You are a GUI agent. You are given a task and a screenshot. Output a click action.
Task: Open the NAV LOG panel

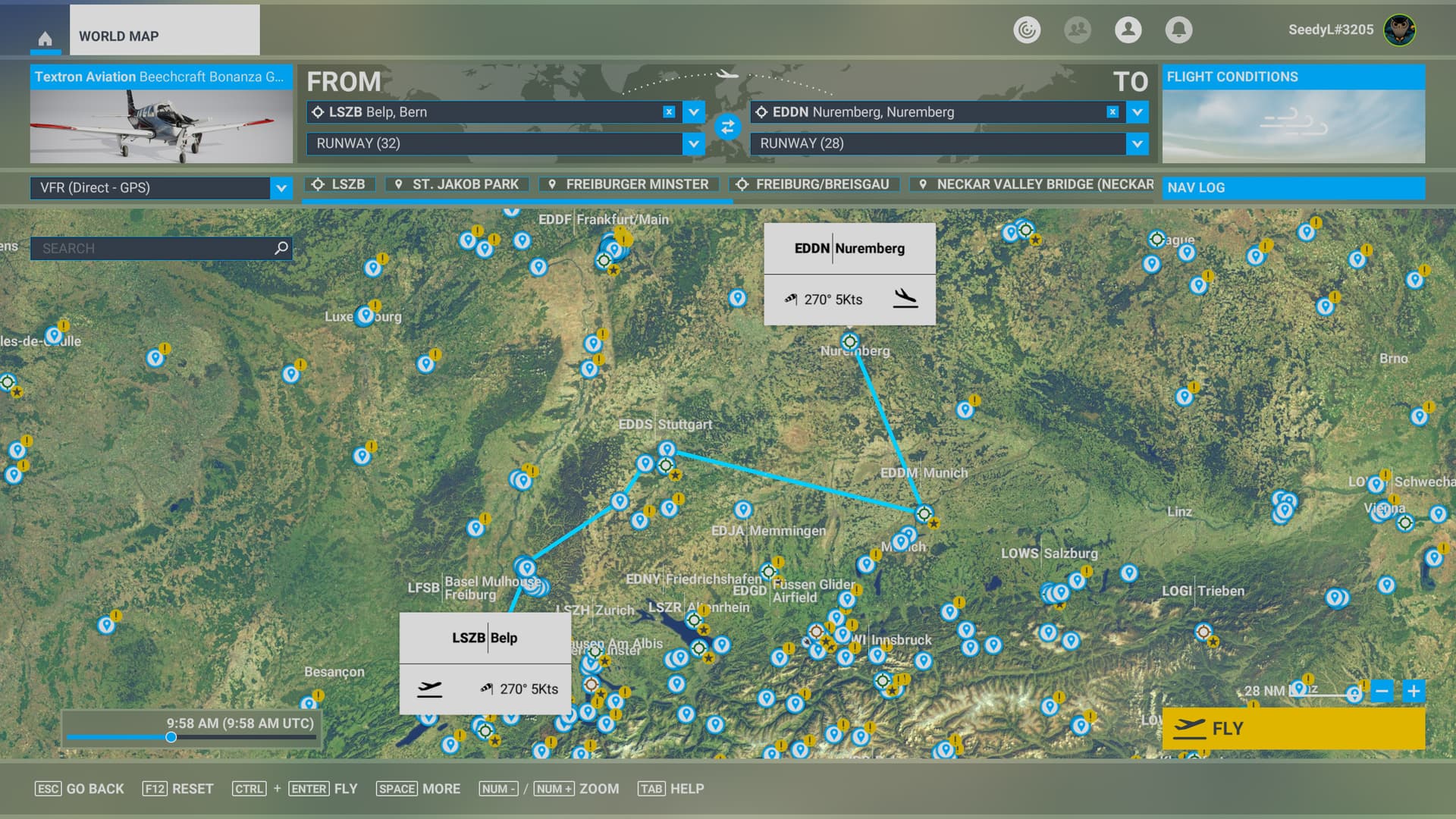click(x=1293, y=188)
